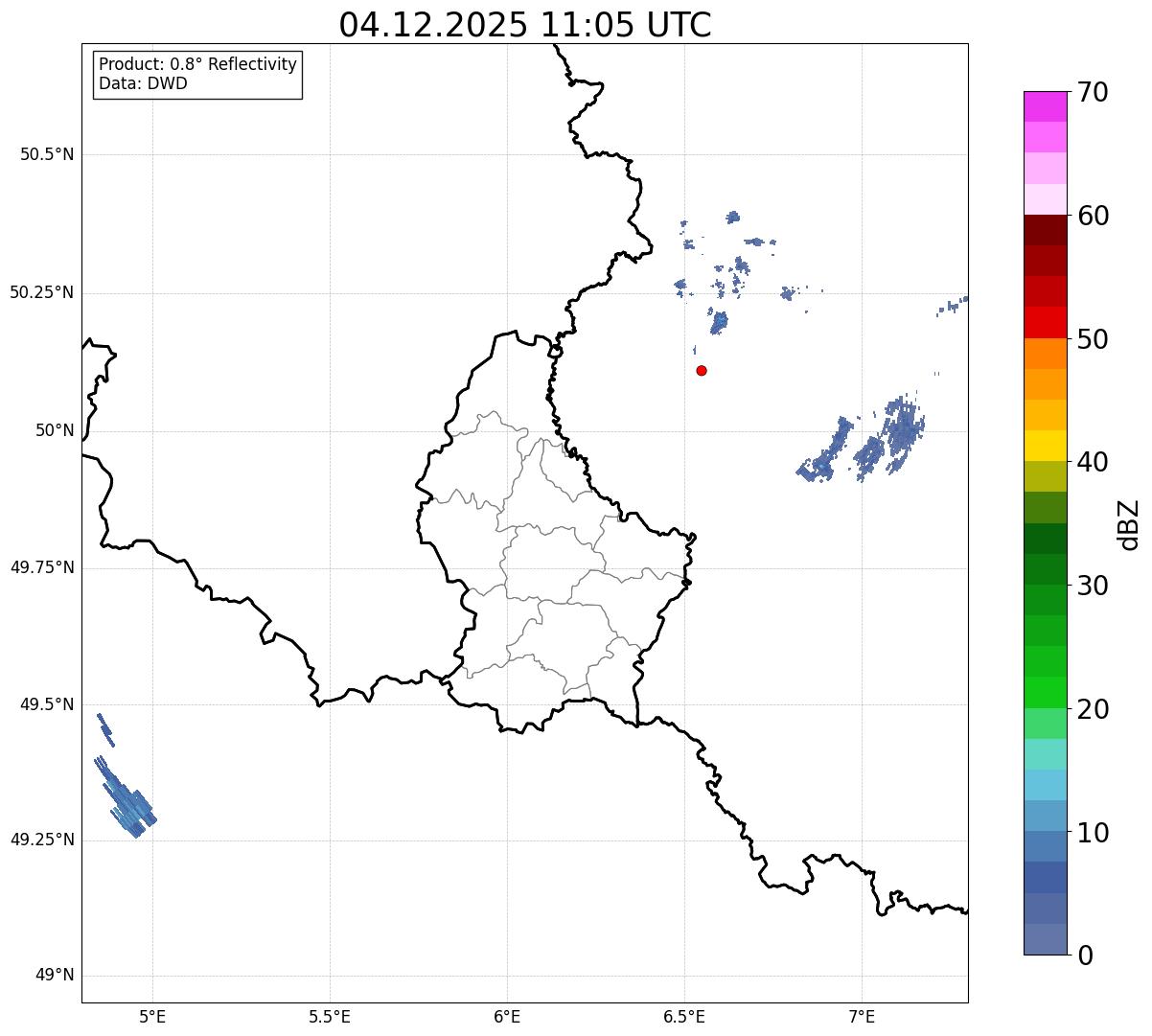Click the plot title 04.12.2025 11:05 UTC

pyautogui.click(x=525, y=25)
